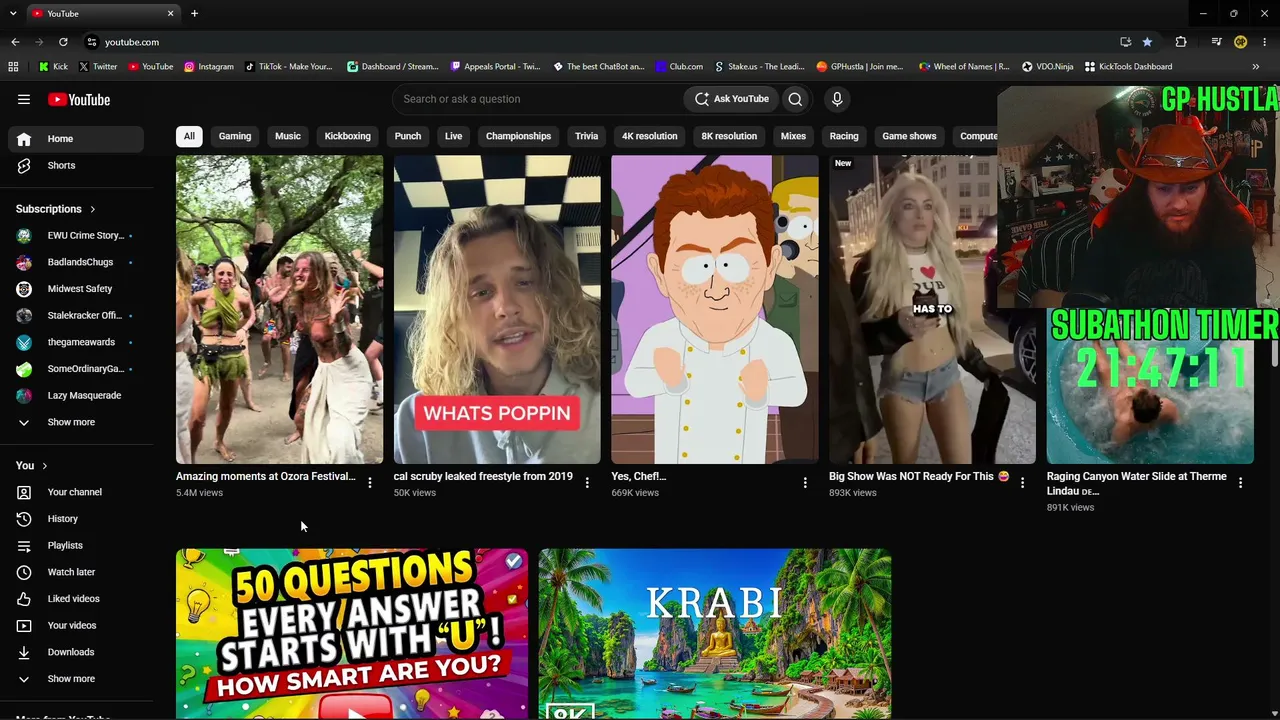Open more options for Raging Canyon Water Slide short
This screenshot has width=1280, height=720.
click(x=1240, y=483)
